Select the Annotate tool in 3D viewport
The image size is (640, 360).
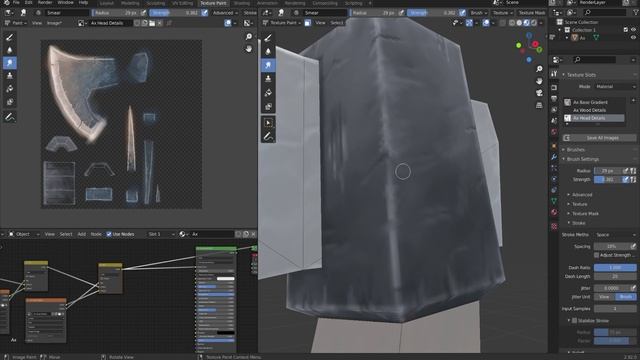[x=268, y=136]
